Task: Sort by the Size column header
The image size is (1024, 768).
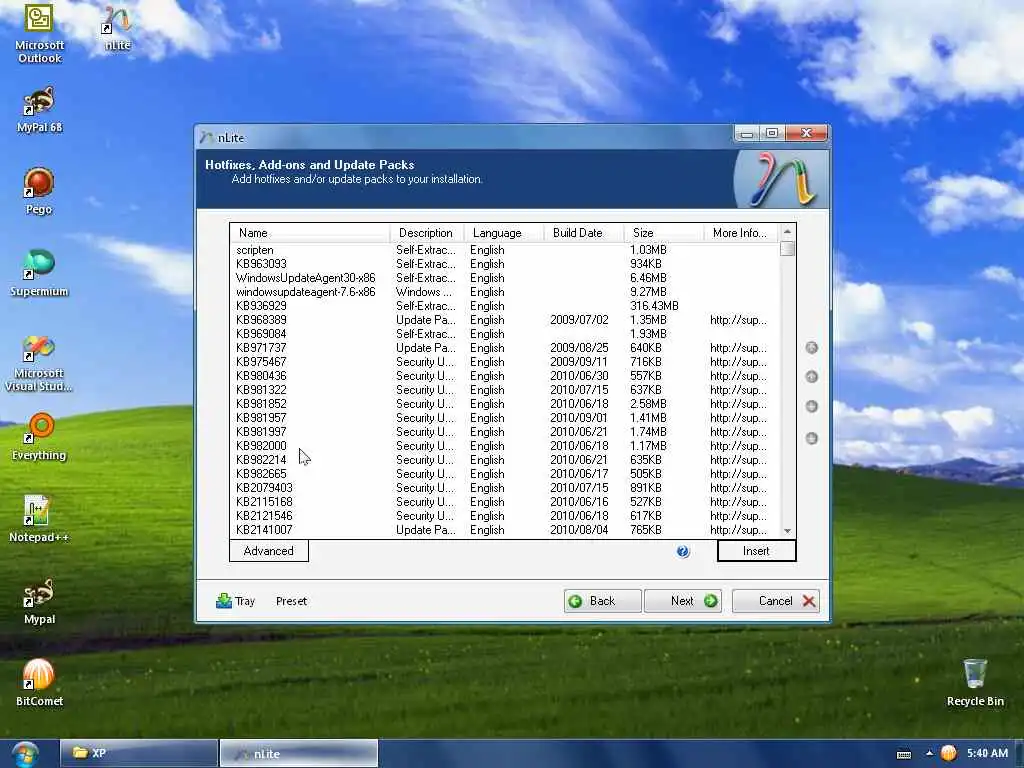Action: [664, 233]
